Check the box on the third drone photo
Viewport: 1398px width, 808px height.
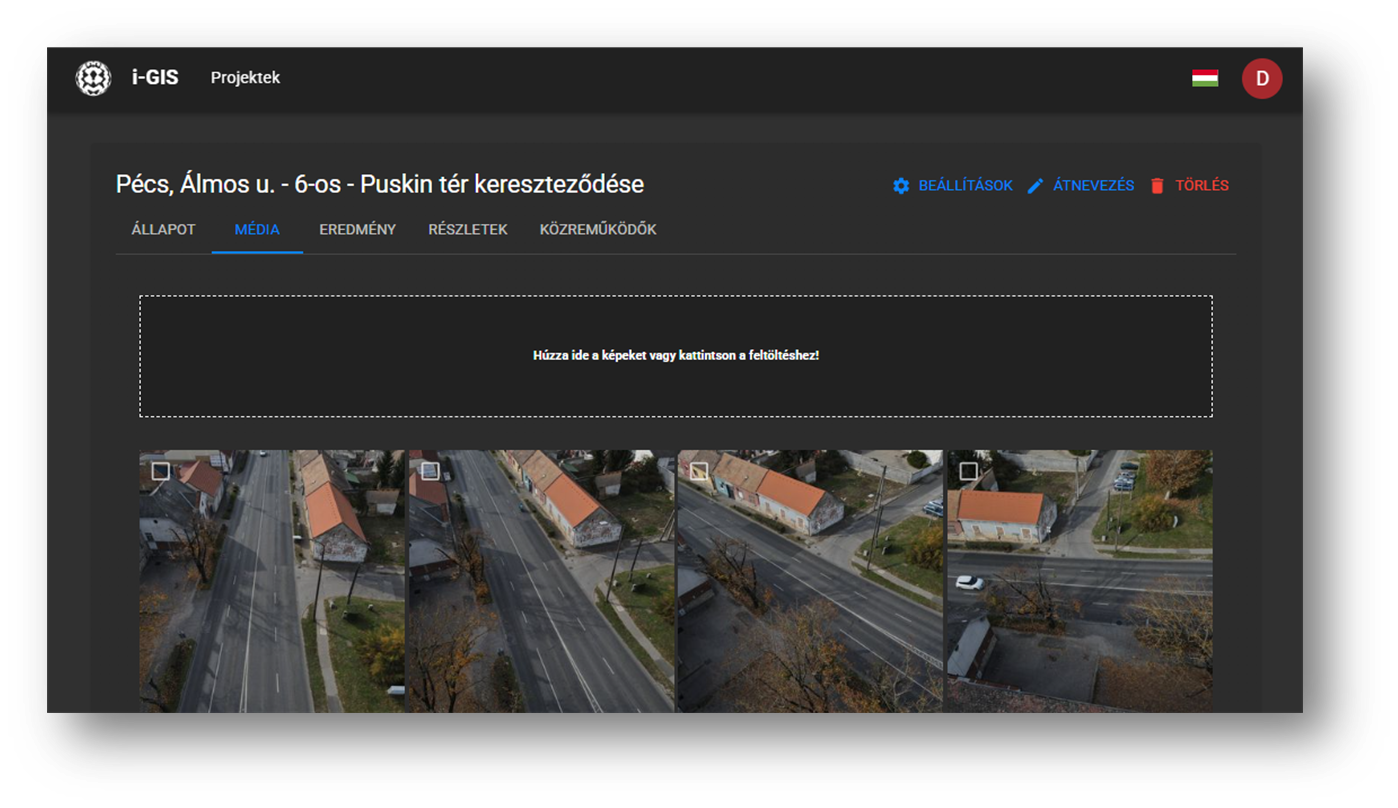tap(699, 471)
